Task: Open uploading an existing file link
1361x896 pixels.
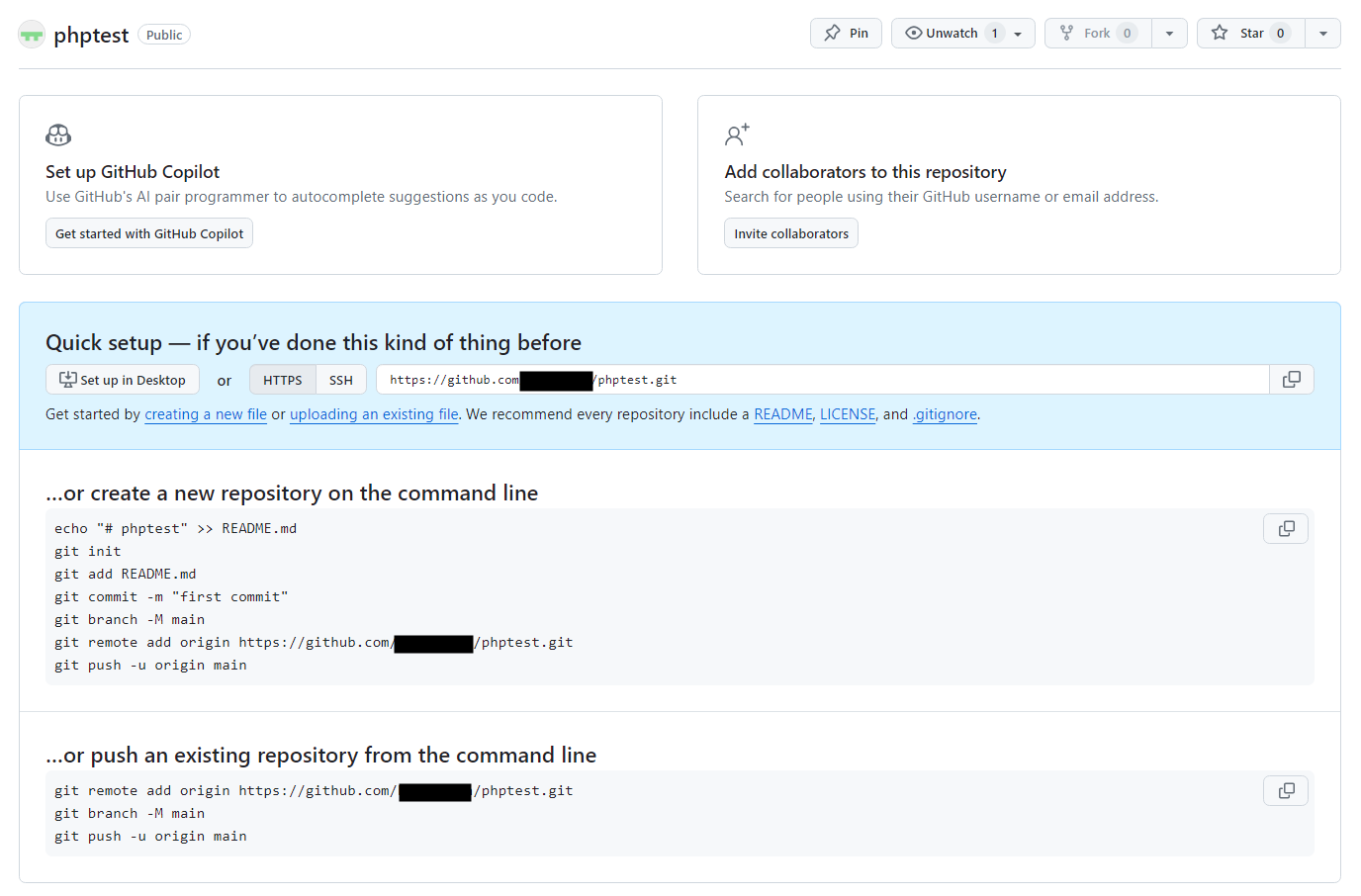Action: [374, 414]
